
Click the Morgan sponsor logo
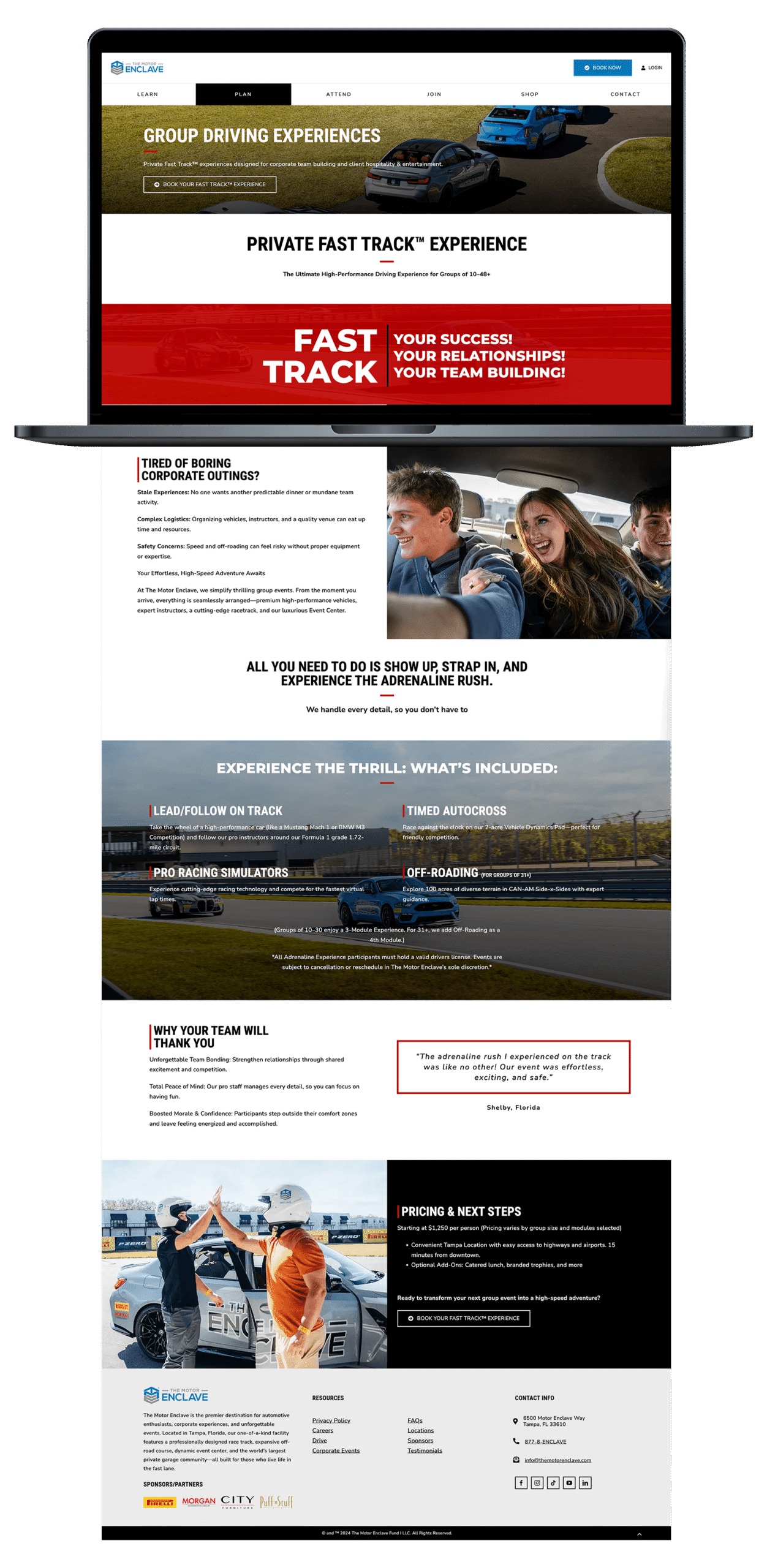coord(198,1501)
